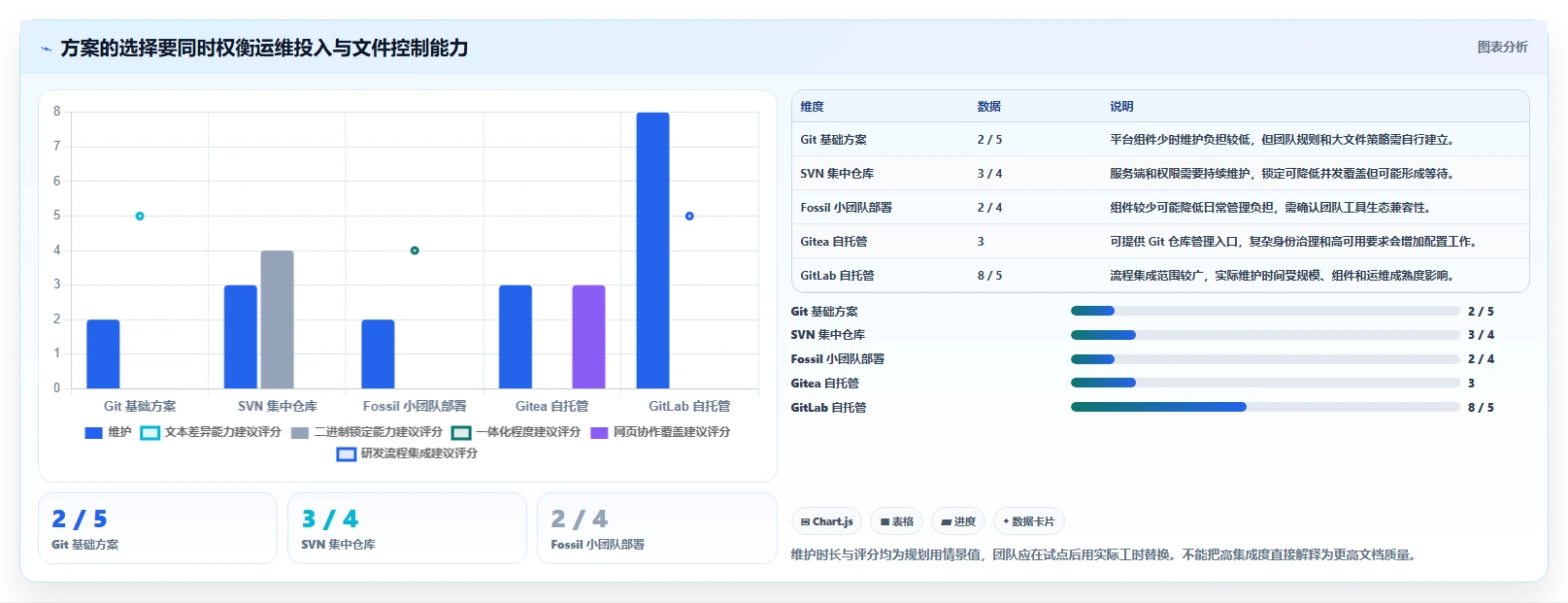Image resolution: width=1568 pixels, height=603 pixels.
Task: Click the description starting 服务端和权限需要持续维护
Action: tap(1283, 174)
